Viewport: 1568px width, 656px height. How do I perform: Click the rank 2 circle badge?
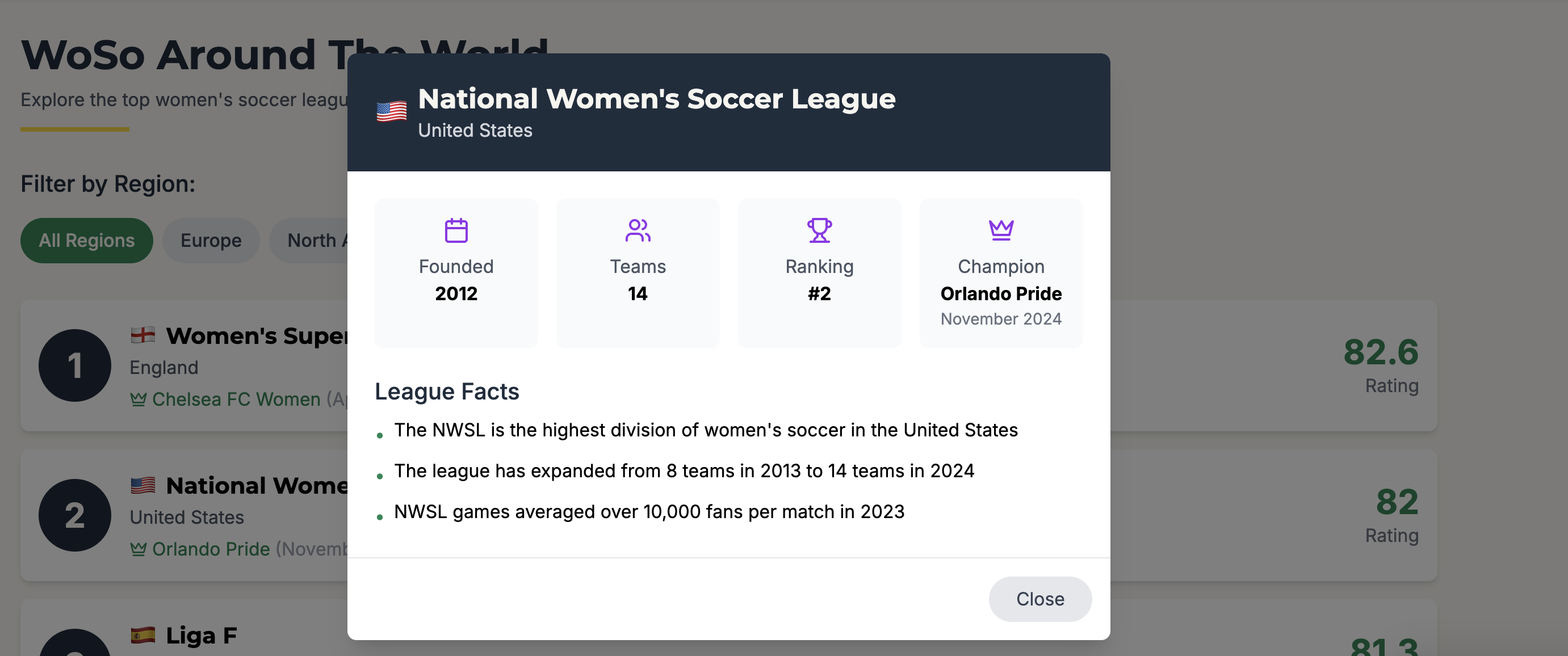75,515
